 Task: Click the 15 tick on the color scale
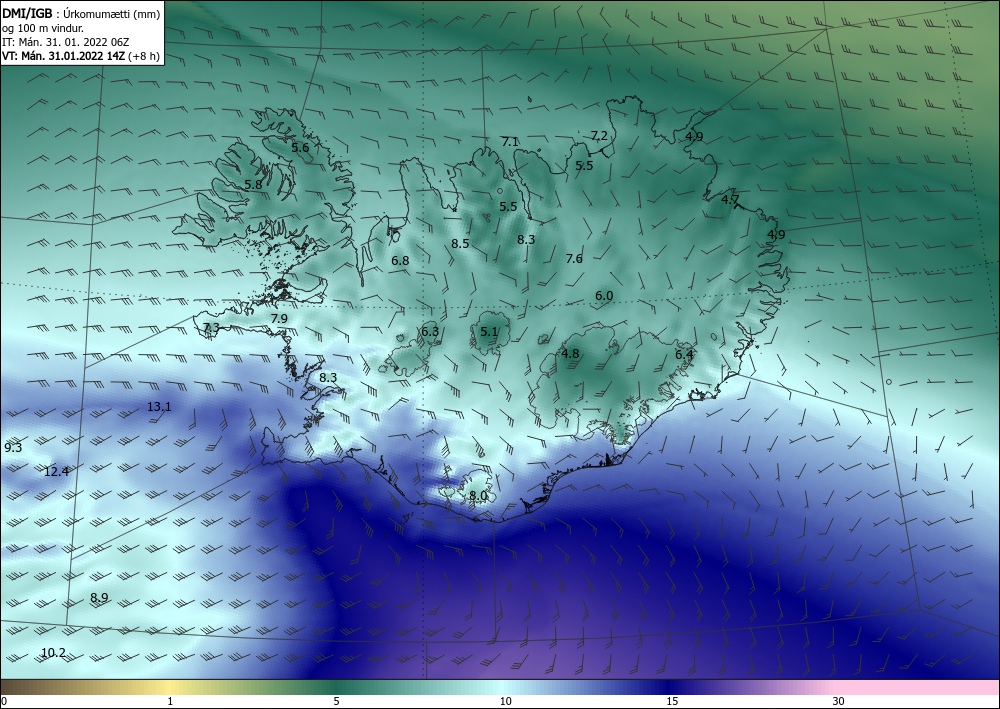point(672,701)
